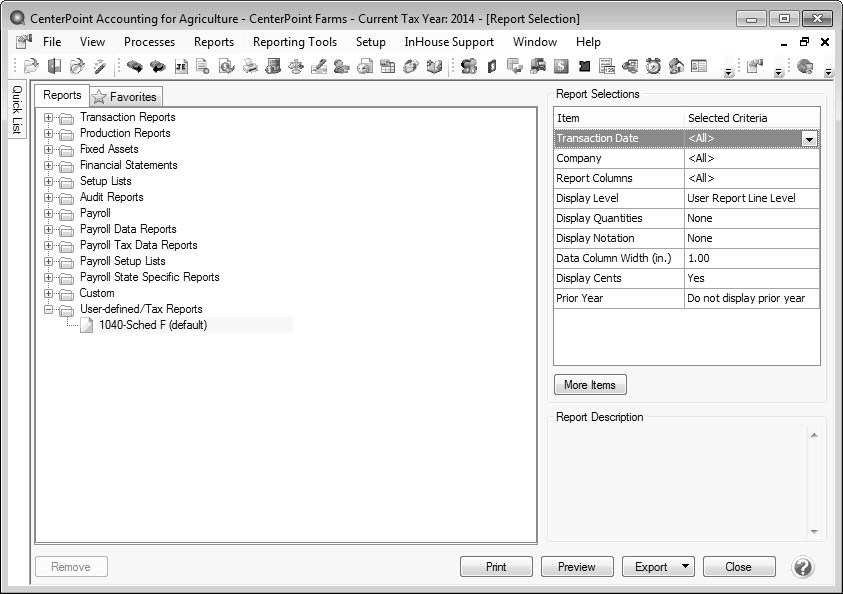843x594 pixels.
Task: Open the Reporting Tools menu
Action: (295, 42)
